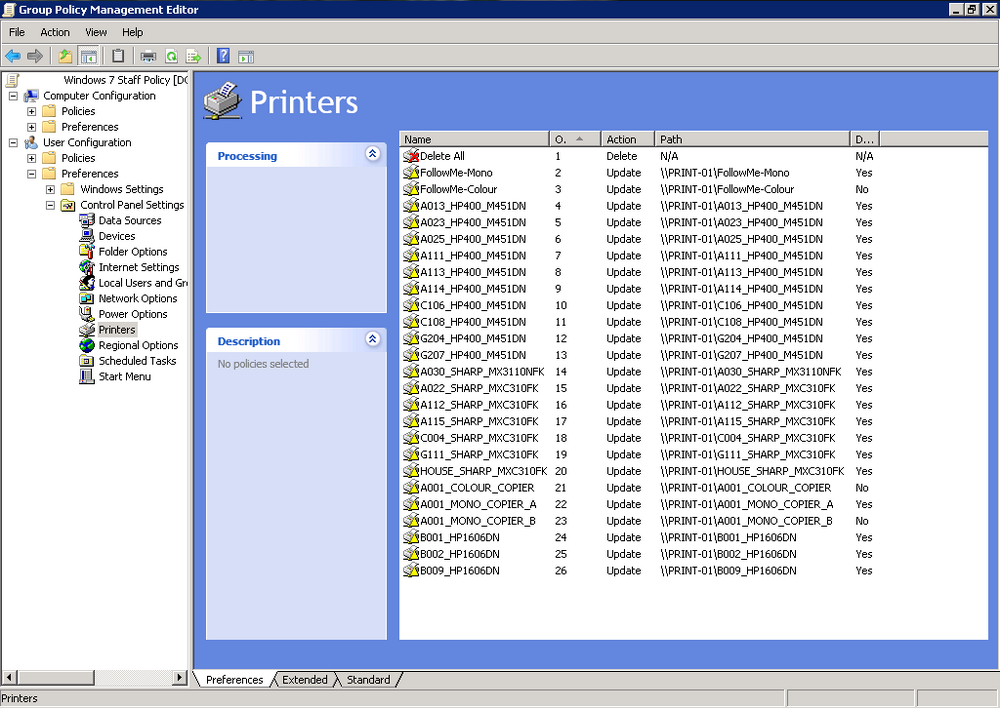Click the B009_HP1606DN printer icon

pyautogui.click(x=411, y=571)
